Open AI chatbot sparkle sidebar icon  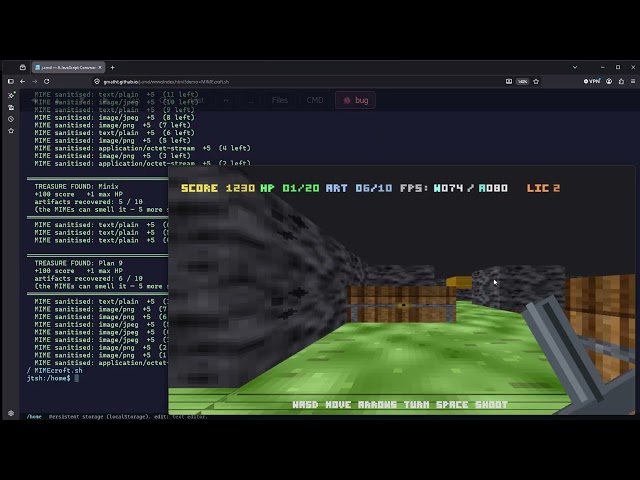[11, 95]
